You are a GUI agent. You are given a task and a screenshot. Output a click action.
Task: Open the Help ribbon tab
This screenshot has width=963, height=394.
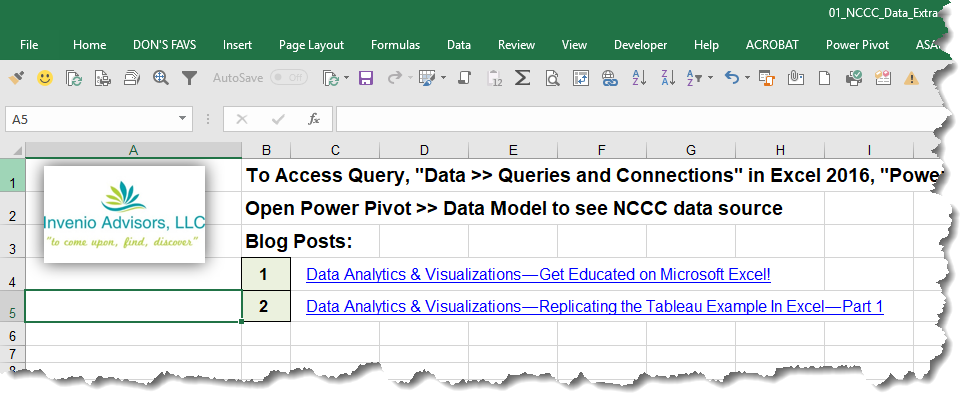point(706,45)
